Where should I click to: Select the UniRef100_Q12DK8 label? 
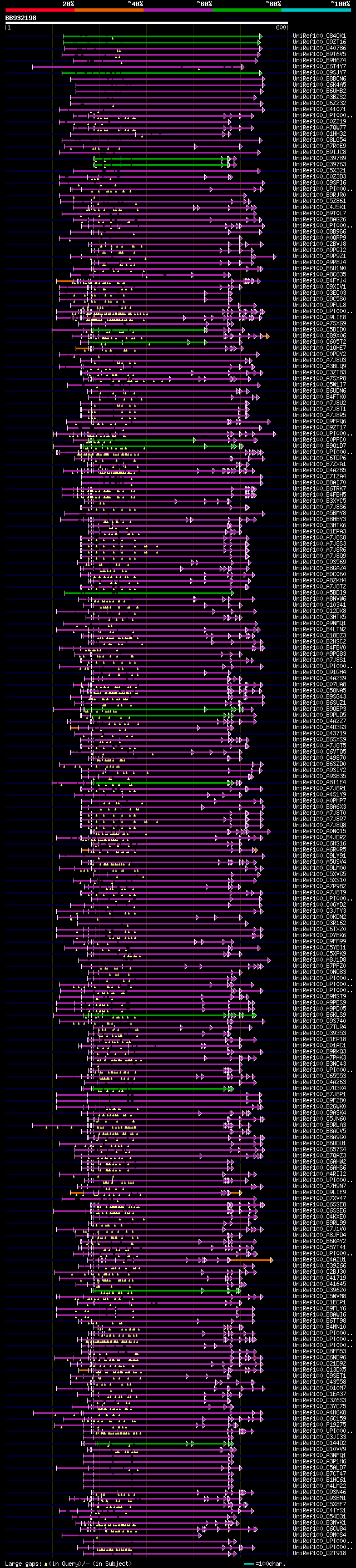(x=319, y=611)
